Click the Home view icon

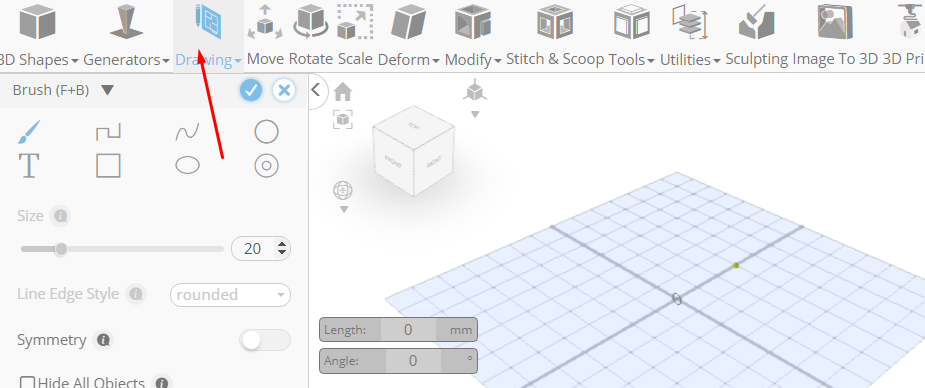[343, 92]
